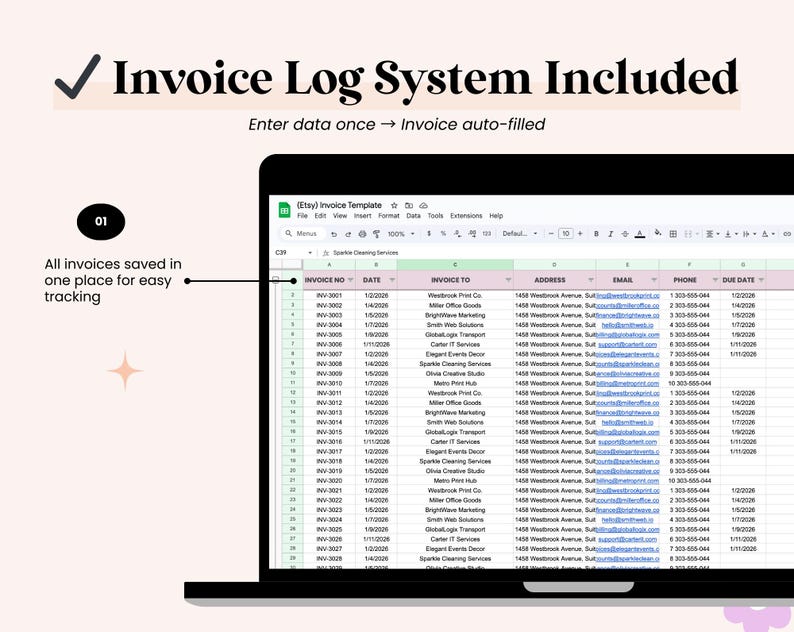794x632 pixels.
Task: Click the email link in row INV-3006
Action: 627,344
